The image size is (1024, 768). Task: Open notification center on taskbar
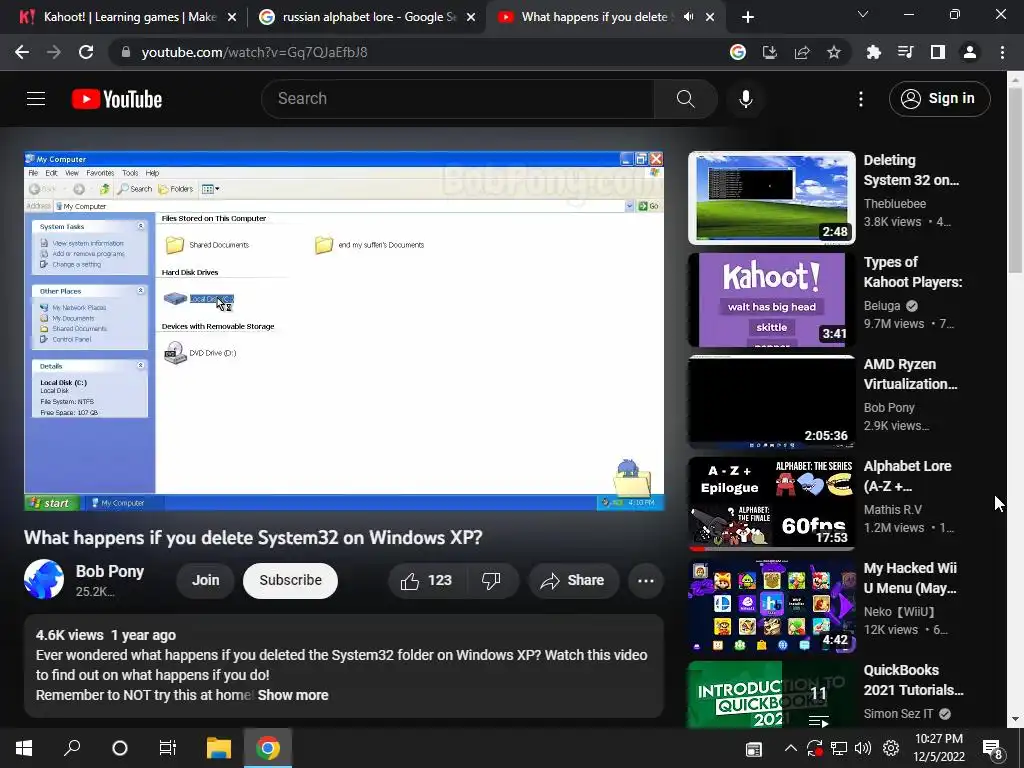click(x=993, y=749)
